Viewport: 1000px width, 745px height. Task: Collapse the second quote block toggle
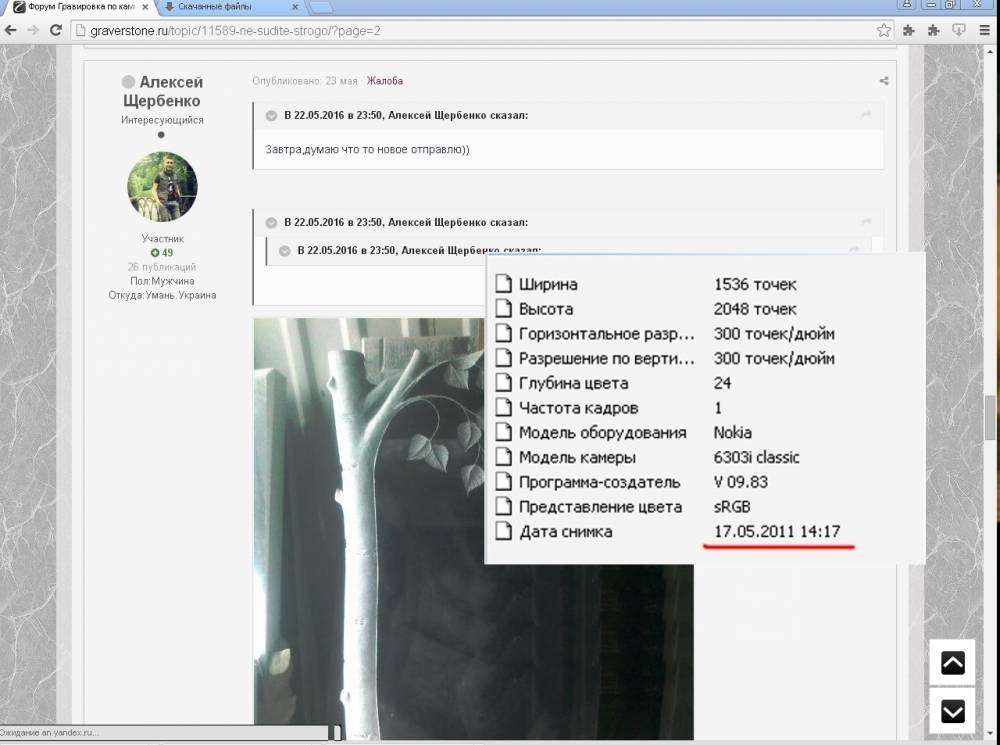[x=271, y=222]
